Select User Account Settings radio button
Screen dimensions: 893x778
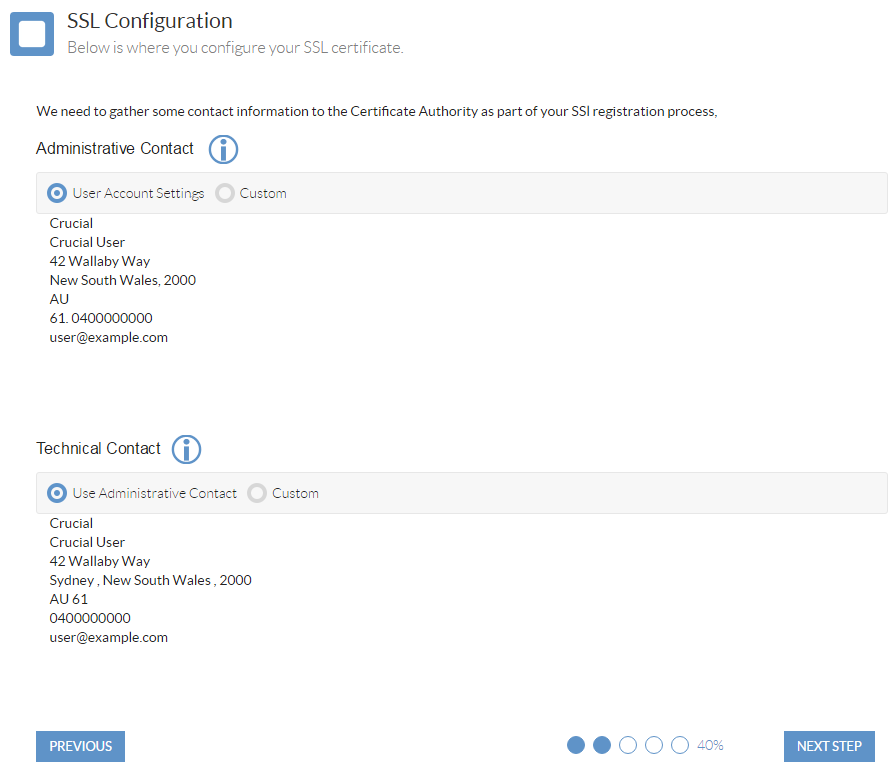[56, 193]
